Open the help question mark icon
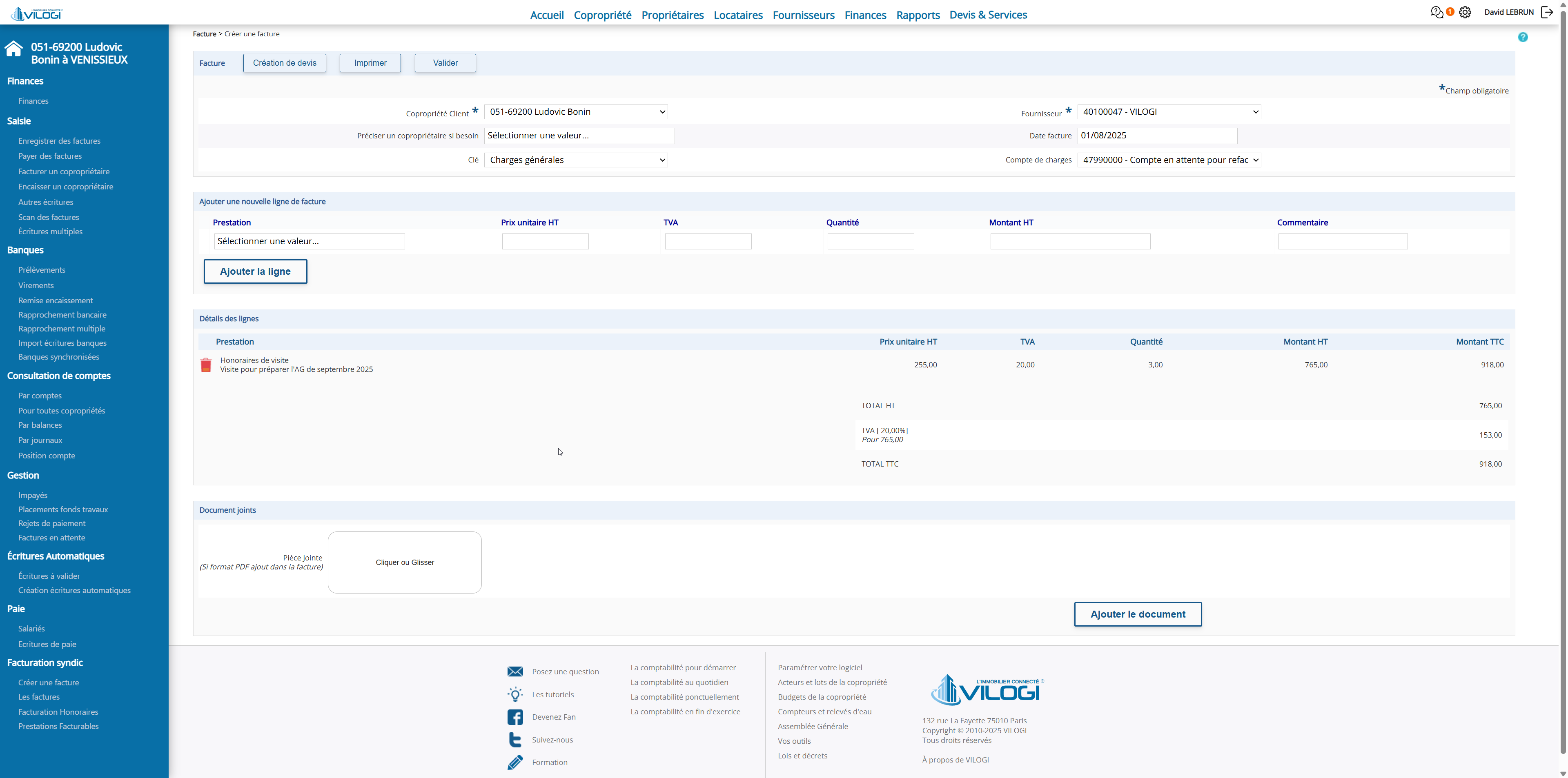This screenshot has height=778, width=1568. (x=1523, y=37)
